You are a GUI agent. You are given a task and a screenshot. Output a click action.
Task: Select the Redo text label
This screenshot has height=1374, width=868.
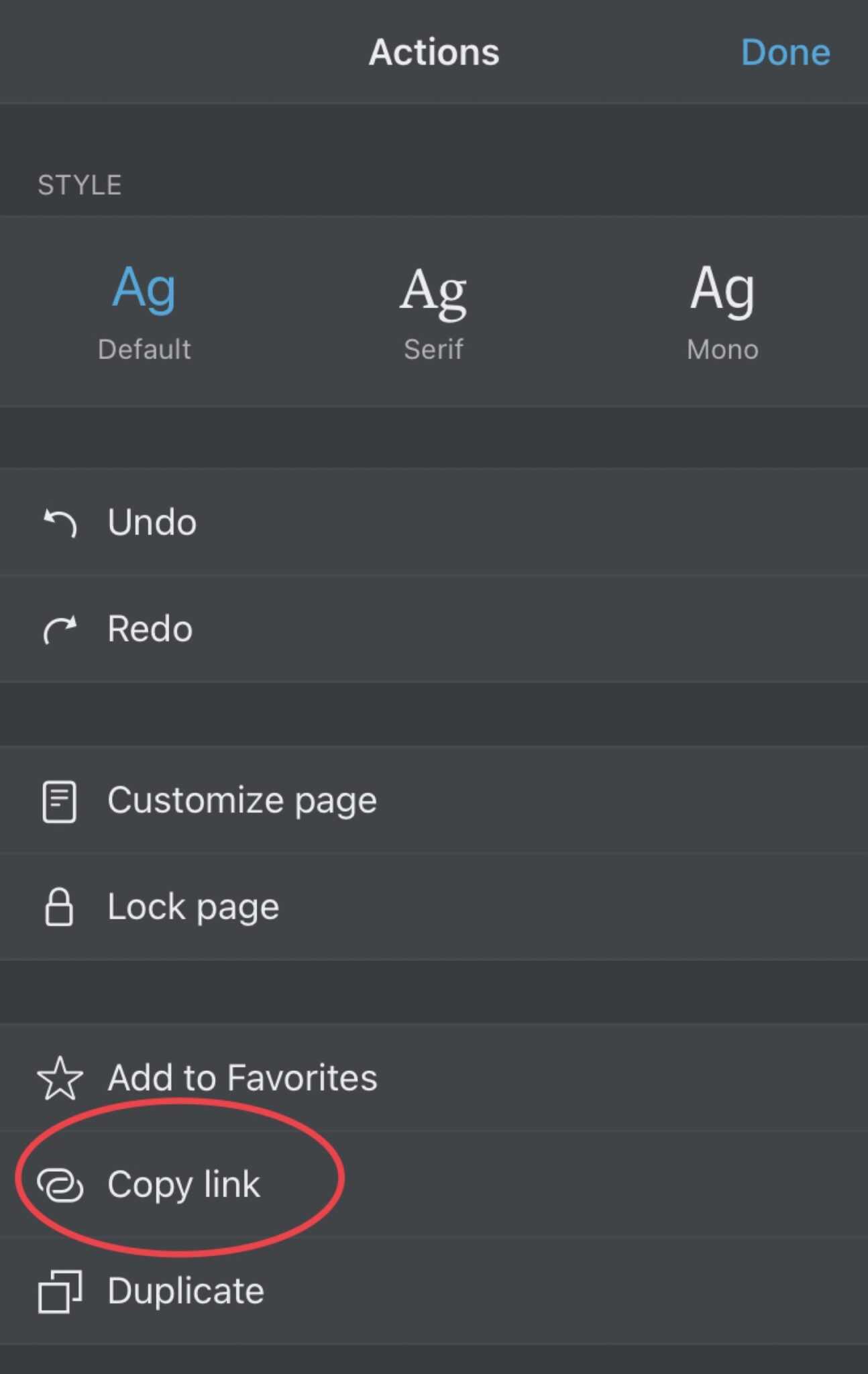150,629
